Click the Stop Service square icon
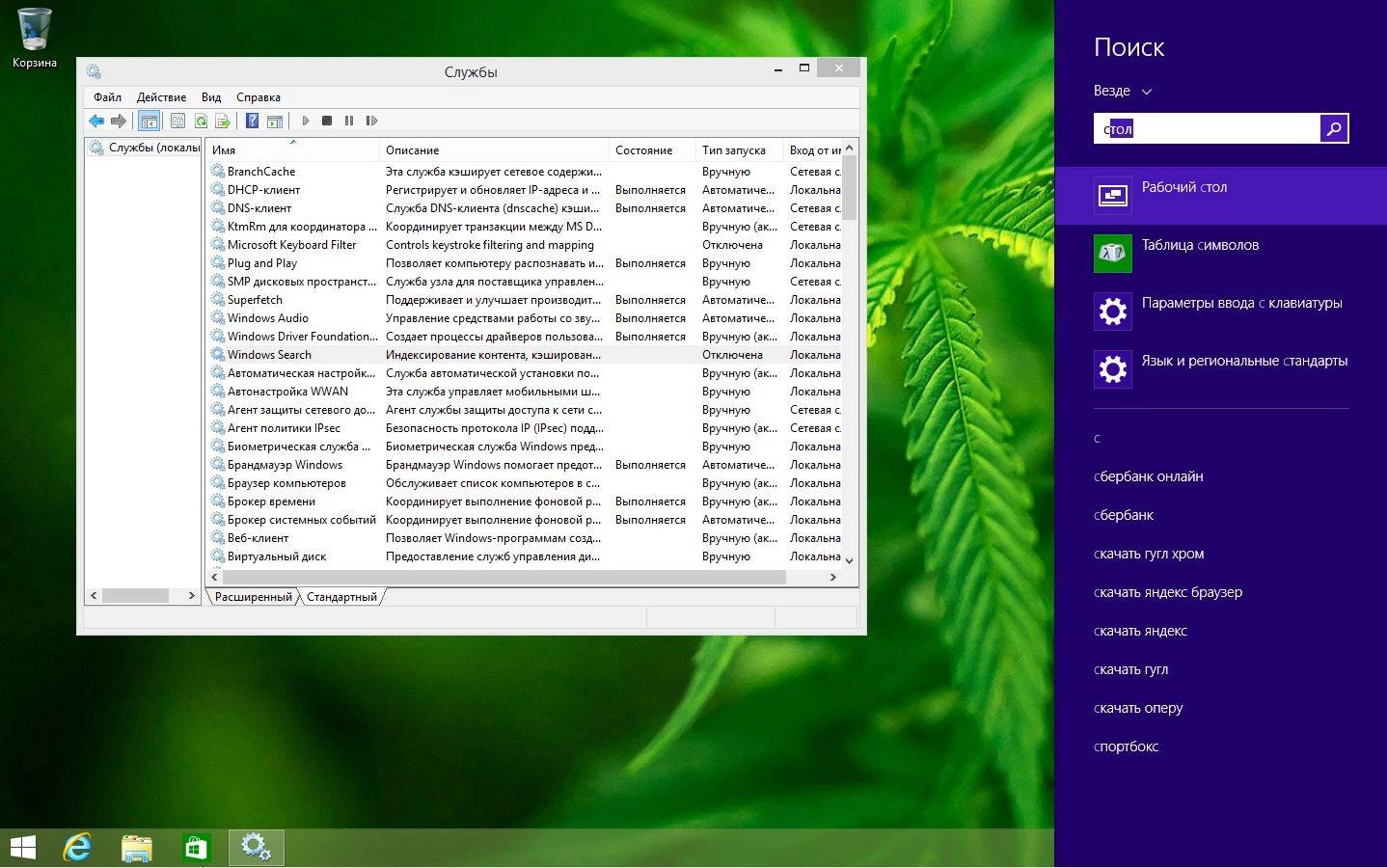The height and width of the screenshot is (868, 1387). click(x=327, y=121)
